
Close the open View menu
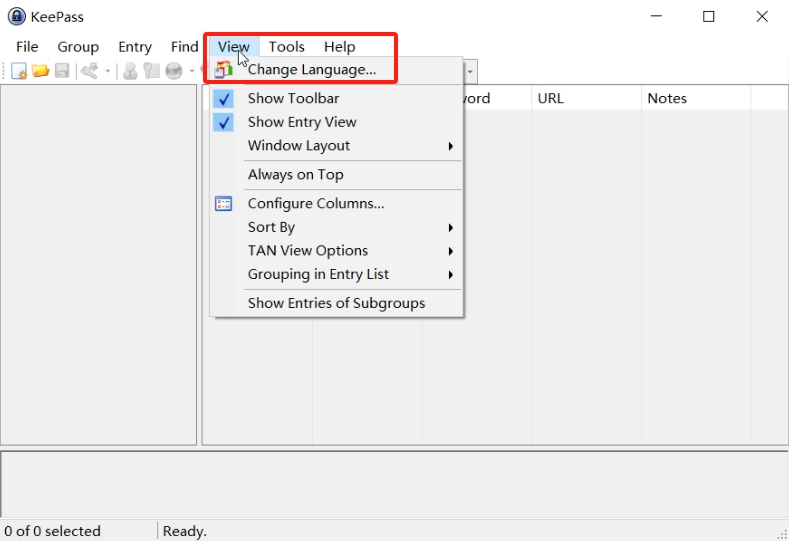233,47
